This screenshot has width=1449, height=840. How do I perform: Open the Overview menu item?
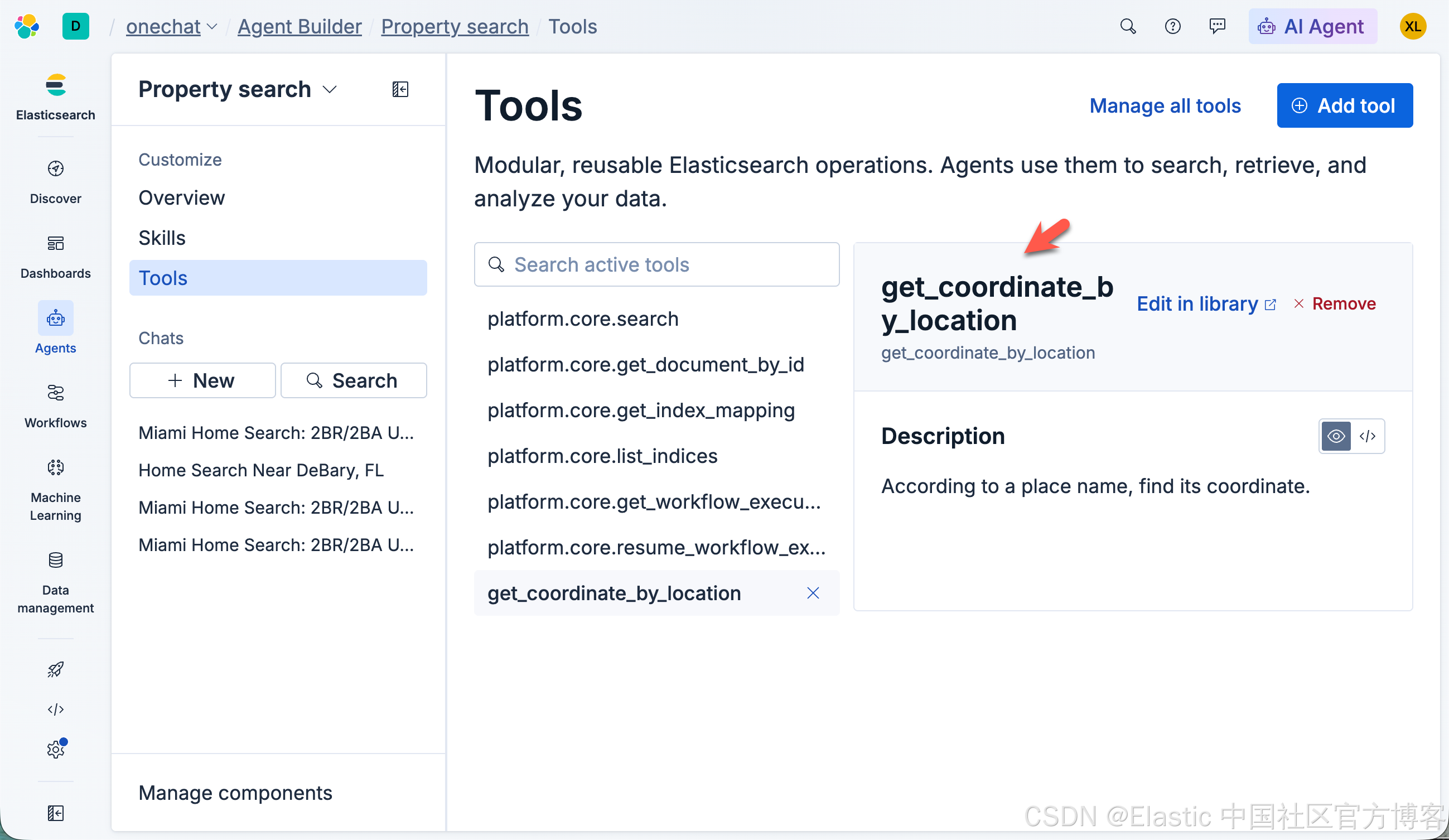182,197
